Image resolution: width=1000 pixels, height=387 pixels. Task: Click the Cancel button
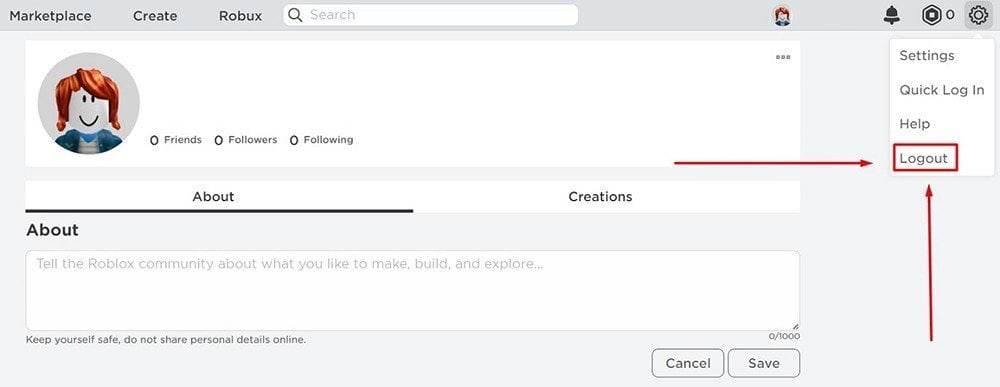688,363
